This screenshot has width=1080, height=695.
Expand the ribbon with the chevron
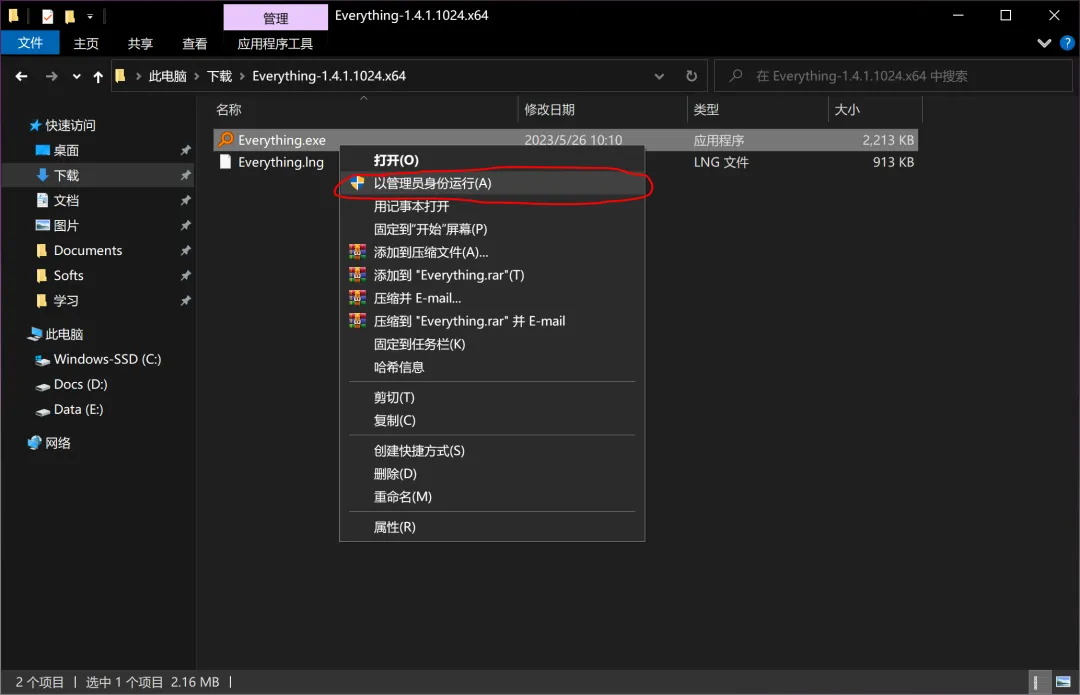tap(1044, 43)
